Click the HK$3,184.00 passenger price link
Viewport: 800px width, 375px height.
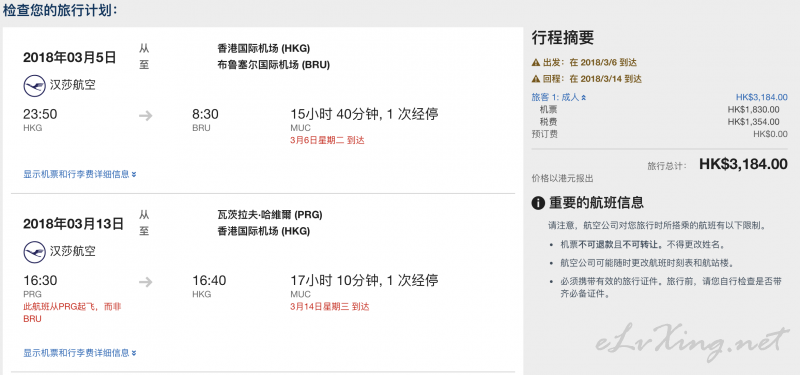point(761,97)
